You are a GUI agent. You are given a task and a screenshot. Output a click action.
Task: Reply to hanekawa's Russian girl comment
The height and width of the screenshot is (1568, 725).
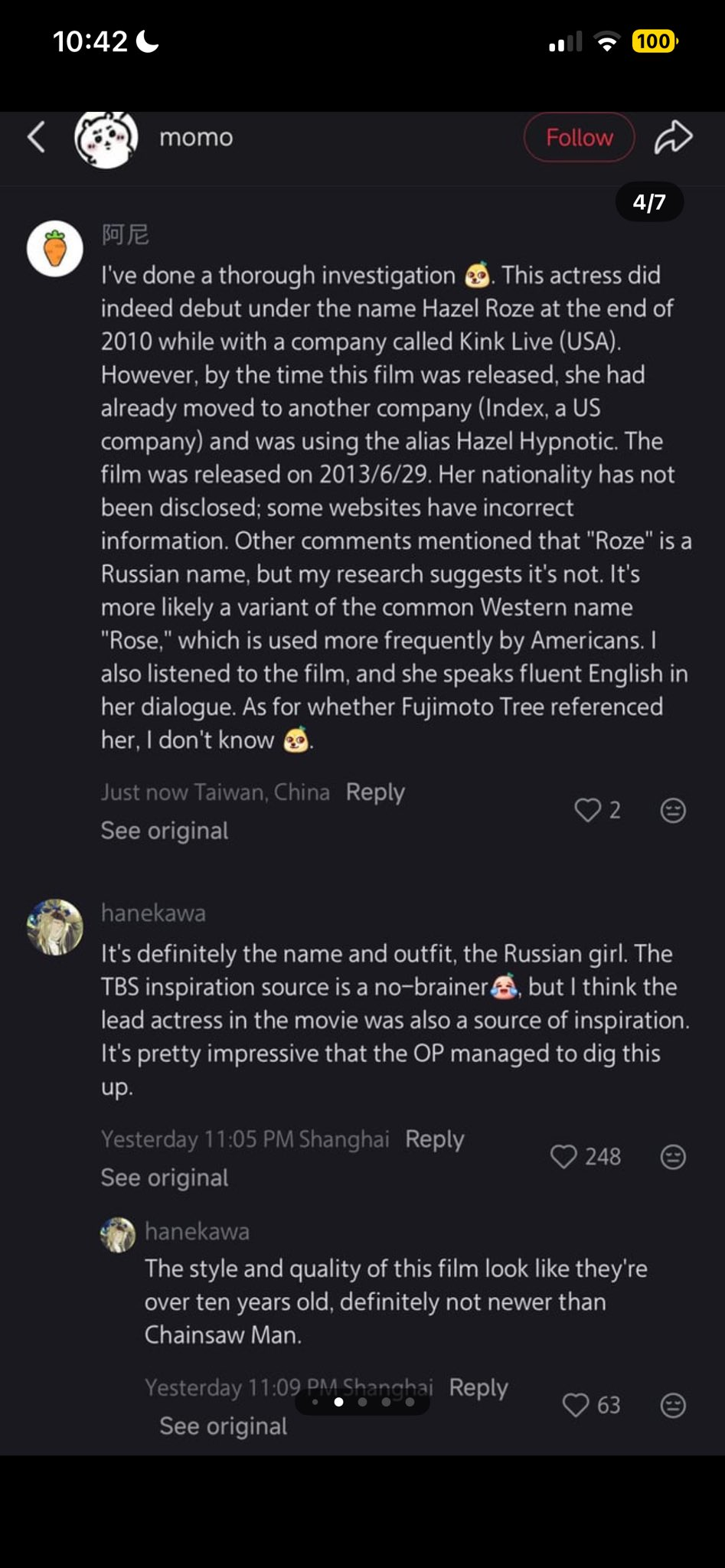click(434, 1138)
